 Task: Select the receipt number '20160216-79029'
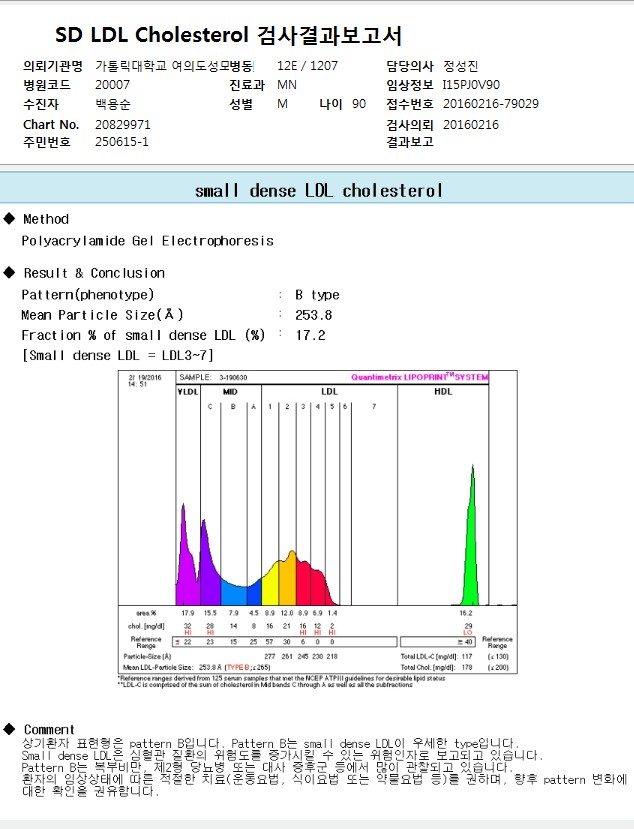coord(491,104)
